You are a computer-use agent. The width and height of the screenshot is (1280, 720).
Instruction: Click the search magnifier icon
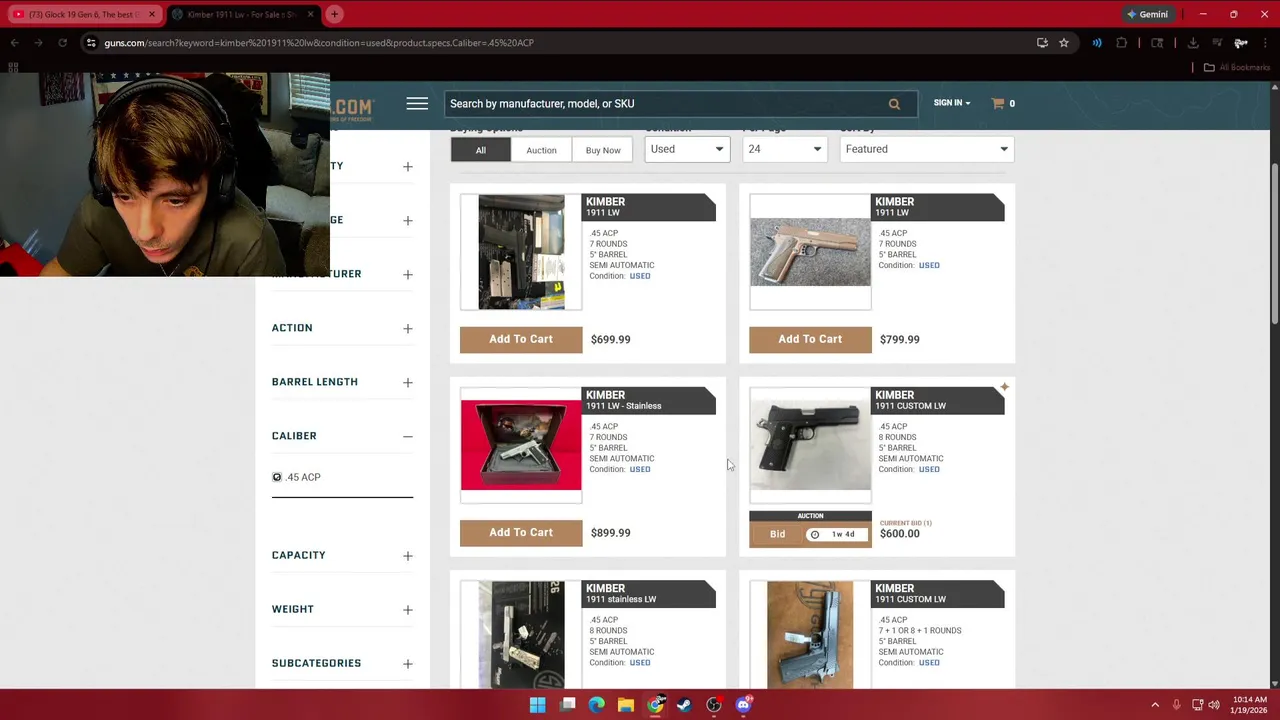[x=894, y=104]
